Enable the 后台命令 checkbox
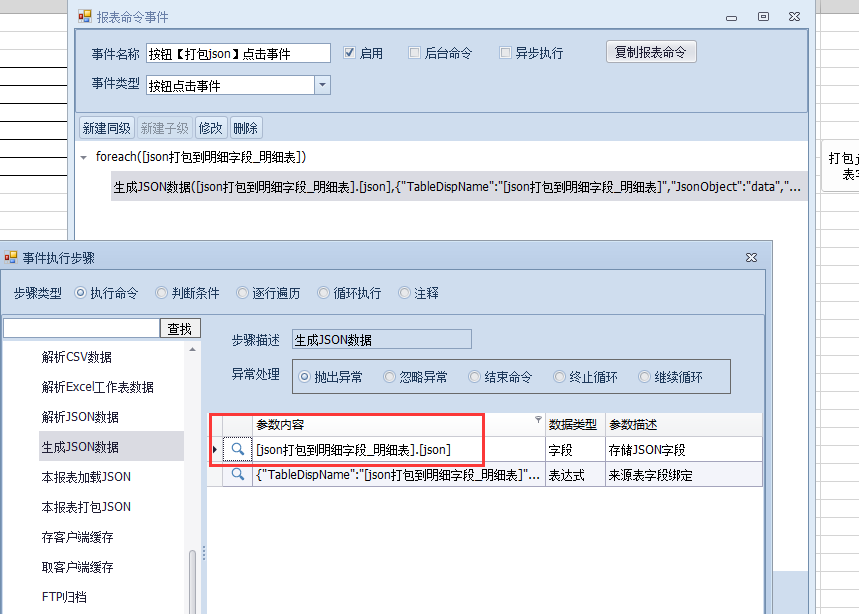The image size is (859, 614). (x=415, y=53)
